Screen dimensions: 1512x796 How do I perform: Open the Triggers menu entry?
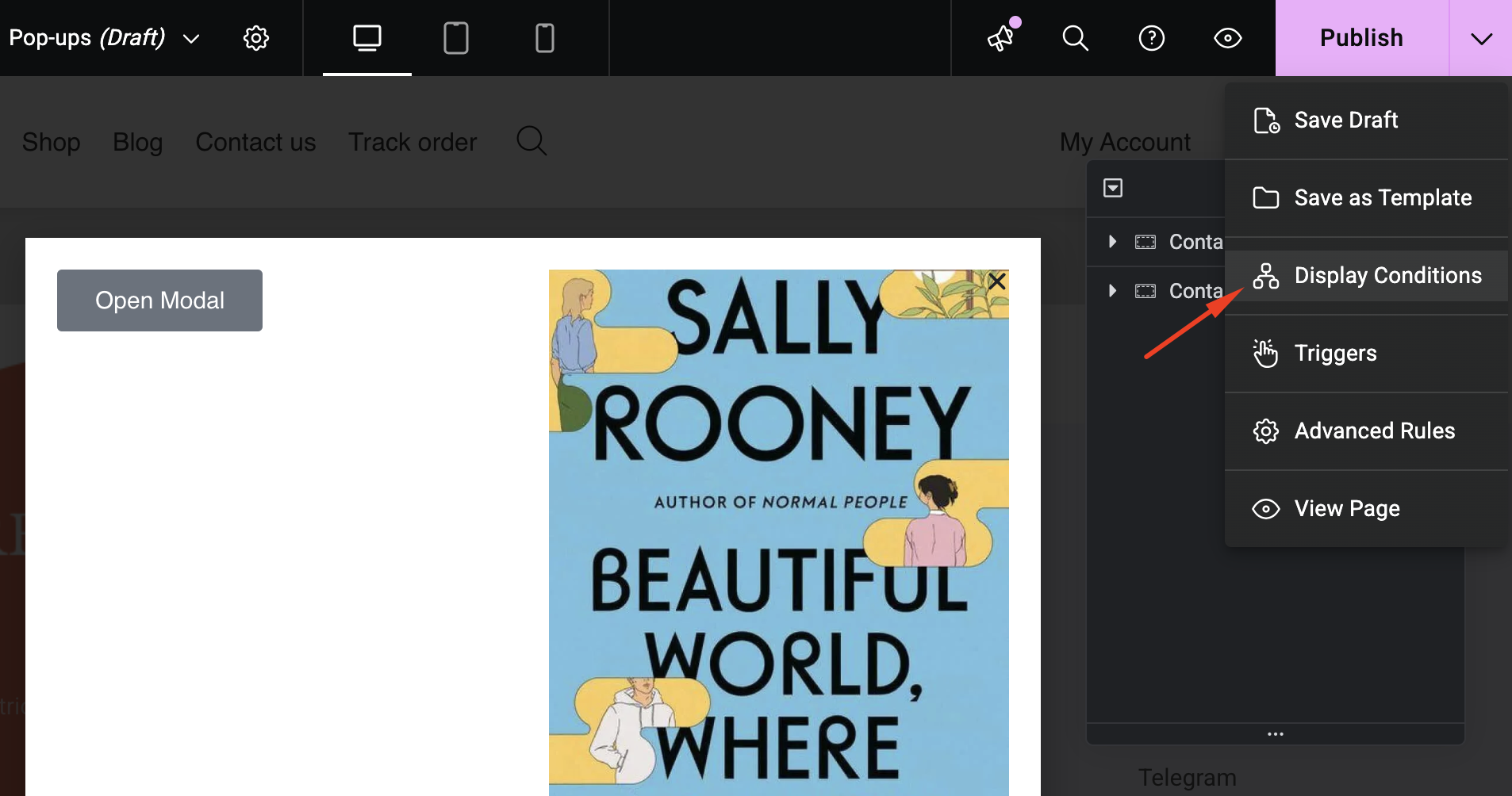(x=1366, y=354)
